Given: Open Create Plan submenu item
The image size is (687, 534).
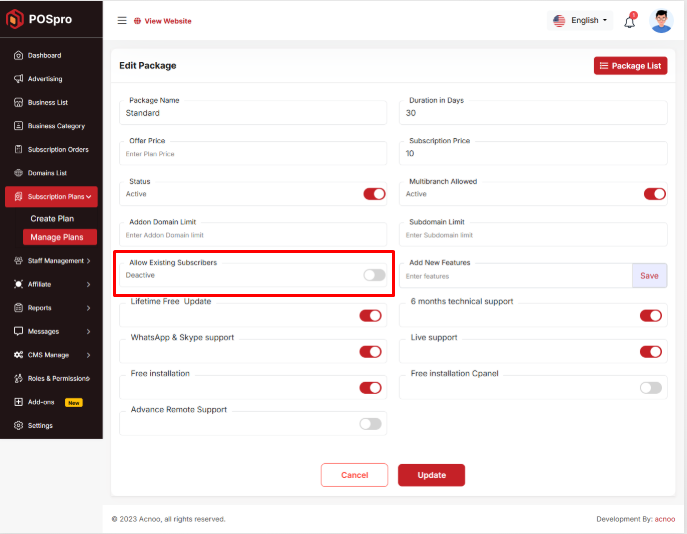Looking at the screenshot, I should [x=52, y=218].
